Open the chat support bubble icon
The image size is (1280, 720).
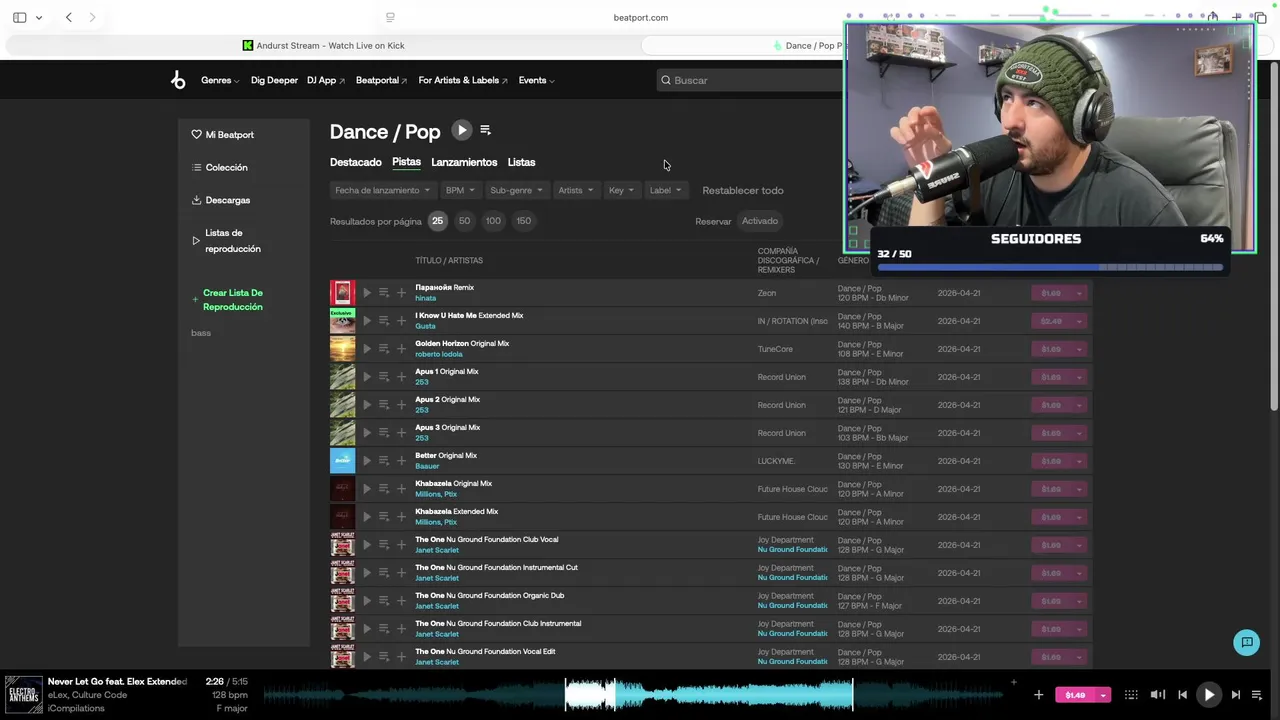1246,642
